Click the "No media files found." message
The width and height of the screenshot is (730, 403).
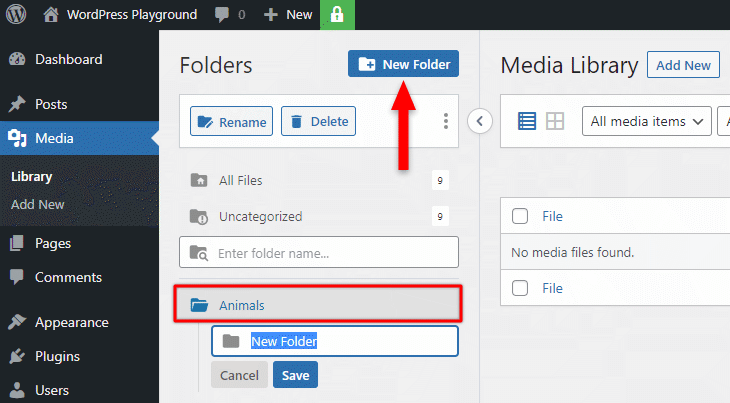click(x=573, y=252)
